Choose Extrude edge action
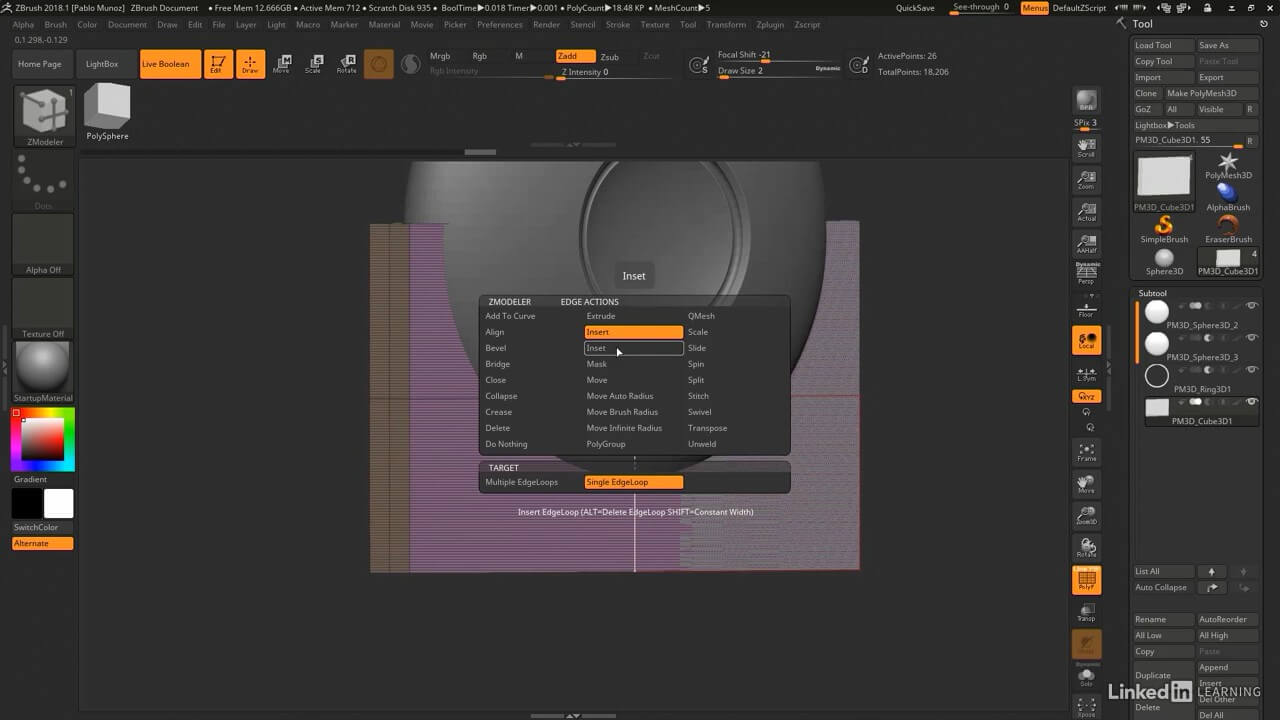 pyautogui.click(x=633, y=316)
